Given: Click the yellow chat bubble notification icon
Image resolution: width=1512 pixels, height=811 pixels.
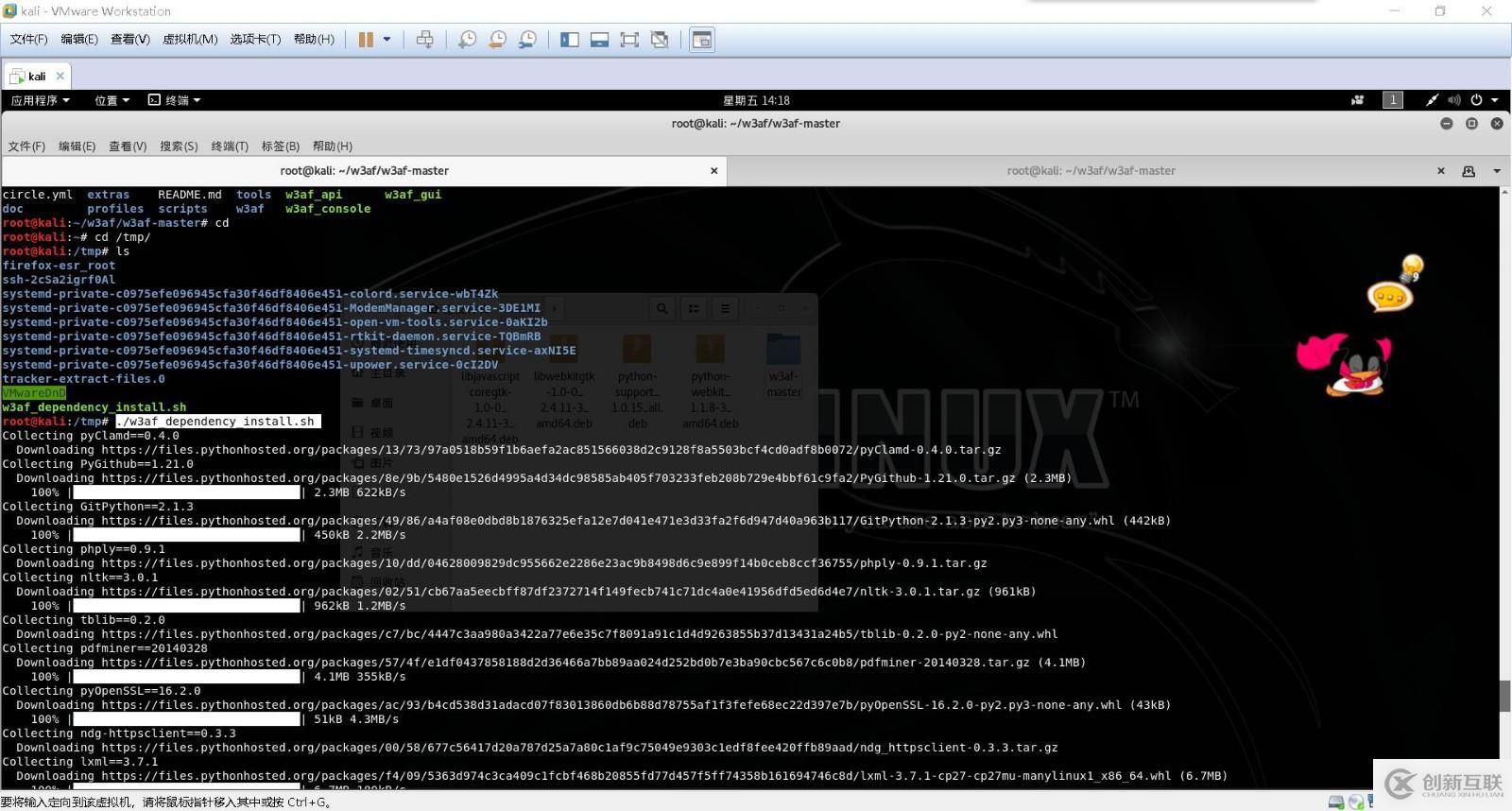Looking at the screenshot, I should click(1389, 298).
